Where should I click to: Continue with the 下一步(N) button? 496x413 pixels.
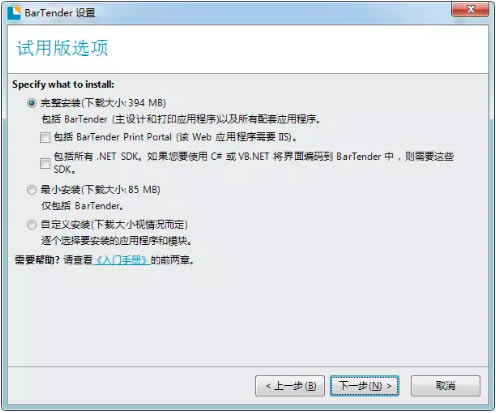(x=364, y=386)
